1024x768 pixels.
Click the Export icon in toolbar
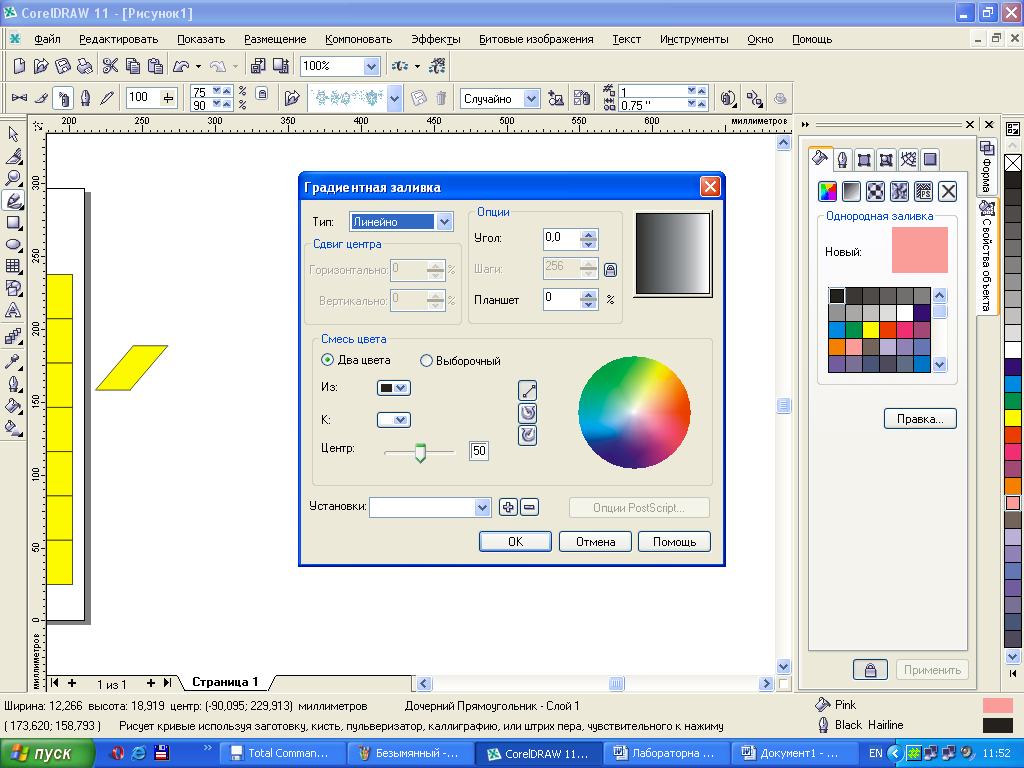[x=281, y=65]
